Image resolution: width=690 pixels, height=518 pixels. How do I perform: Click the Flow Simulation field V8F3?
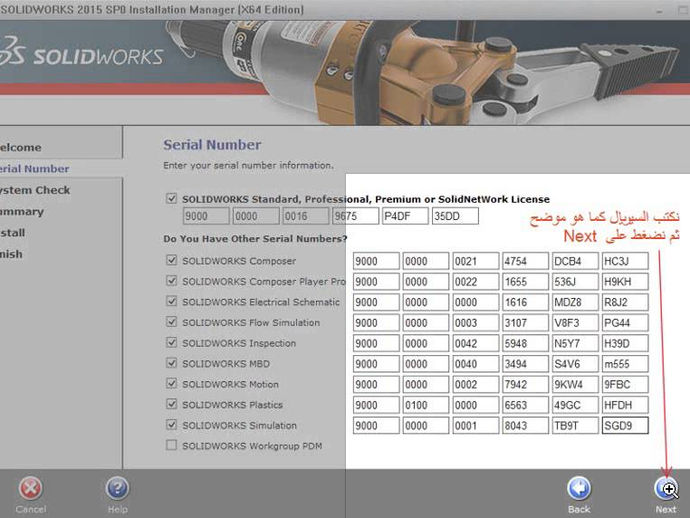pos(575,323)
